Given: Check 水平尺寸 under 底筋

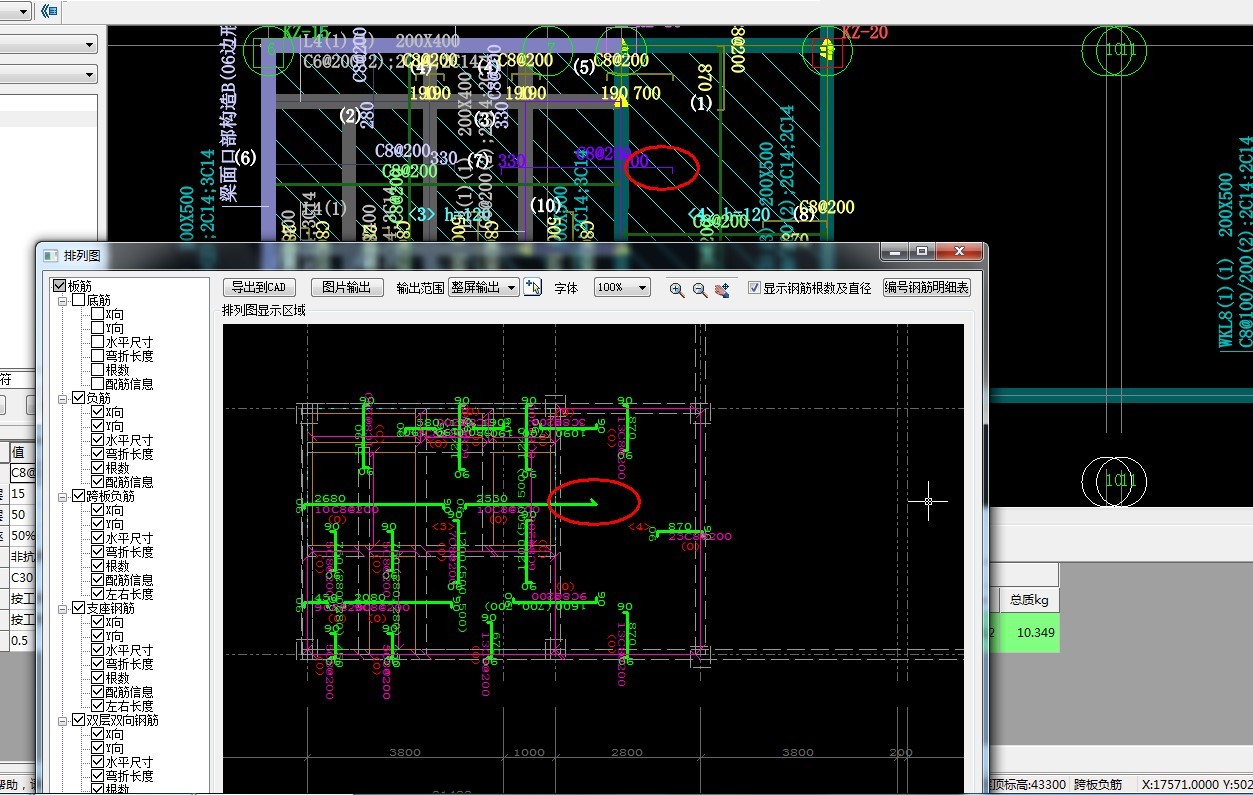Looking at the screenshot, I should click(x=97, y=342).
